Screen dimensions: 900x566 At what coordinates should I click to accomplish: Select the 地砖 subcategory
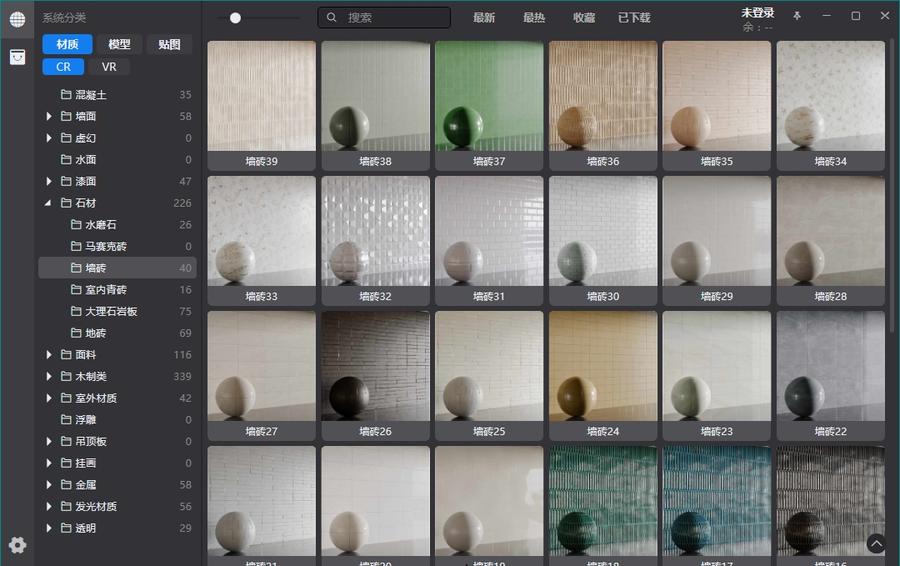point(117,333)
